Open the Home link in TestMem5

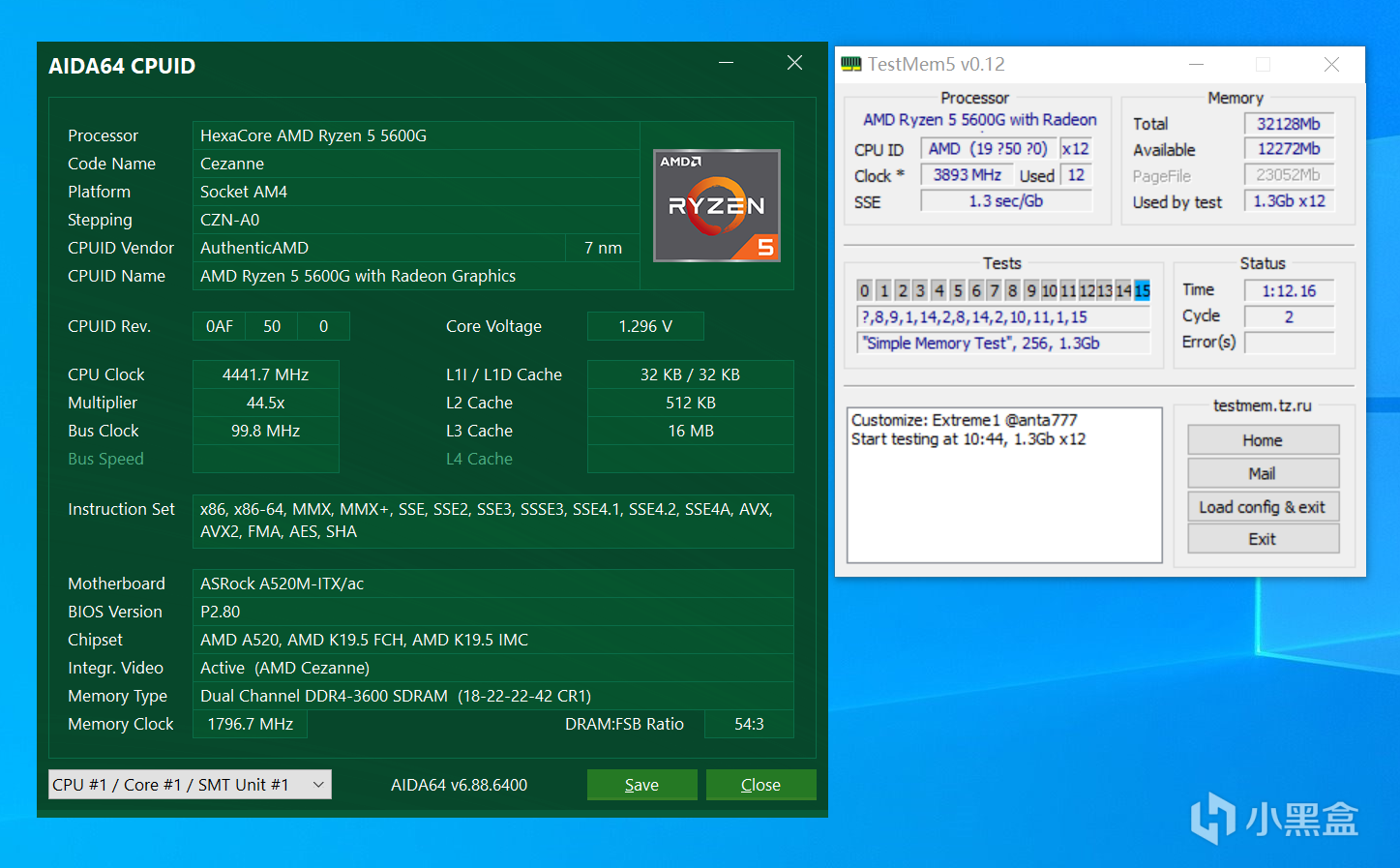[1264, 440]
